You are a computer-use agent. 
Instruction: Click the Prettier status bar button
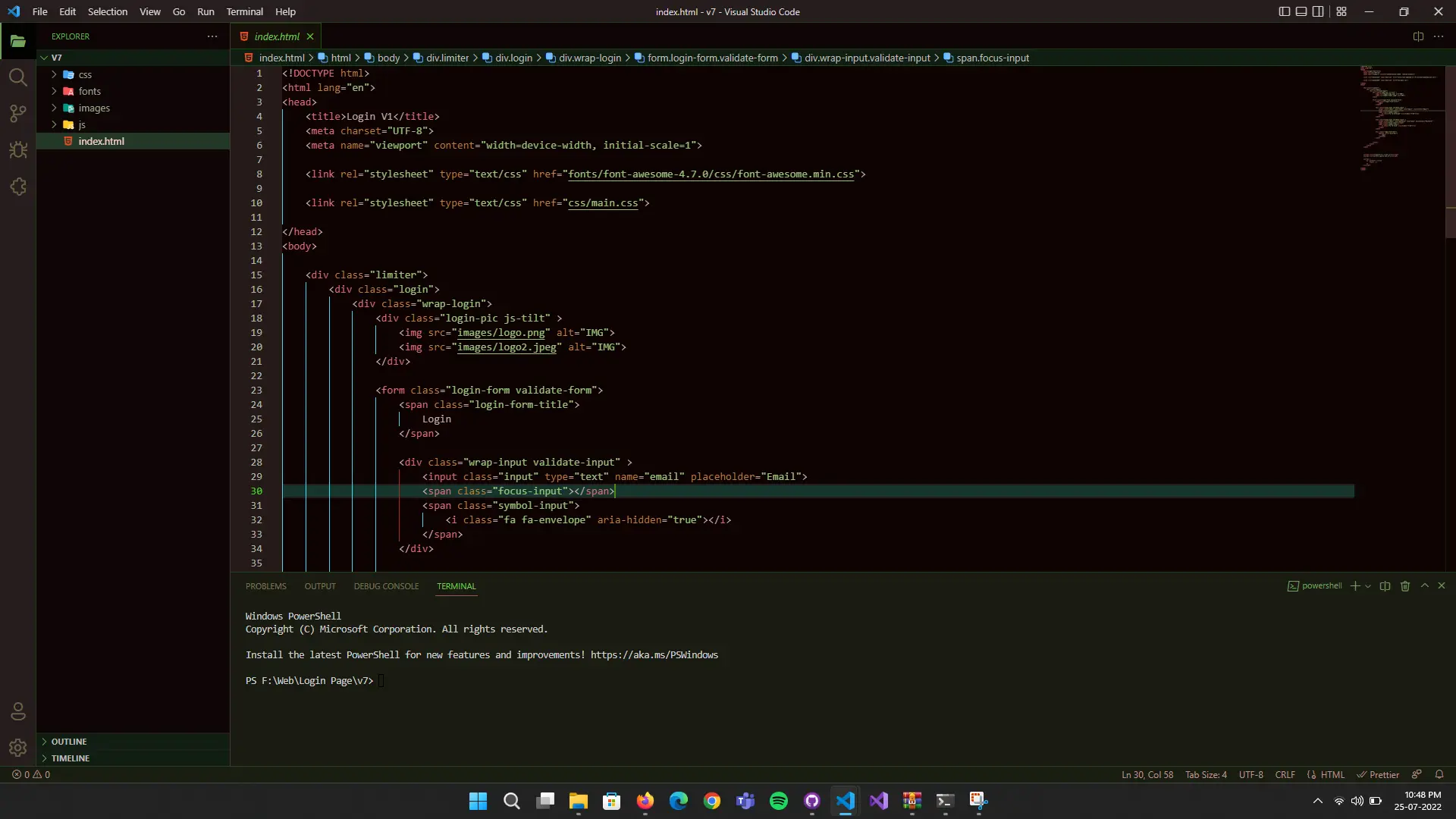coord(1378,775)
